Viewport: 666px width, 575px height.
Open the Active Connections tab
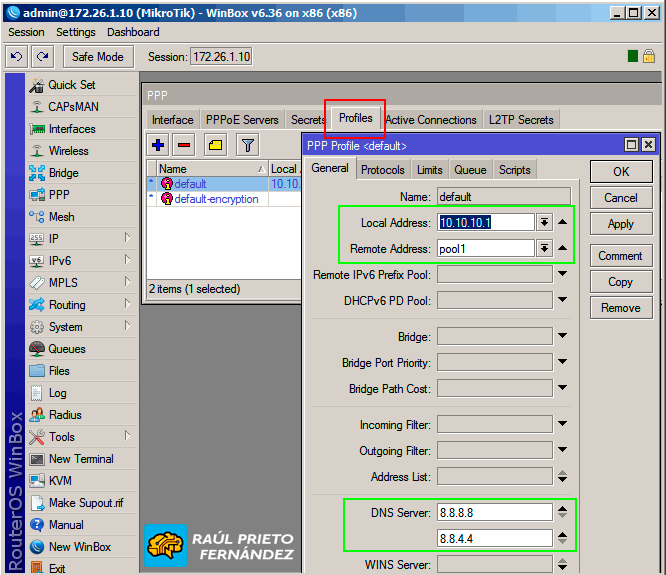431,120
